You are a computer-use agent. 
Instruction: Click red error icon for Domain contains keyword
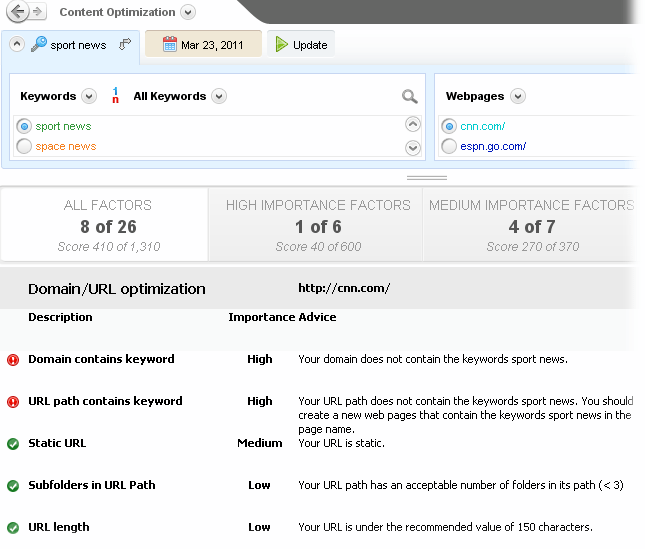(x=13, y=360)
